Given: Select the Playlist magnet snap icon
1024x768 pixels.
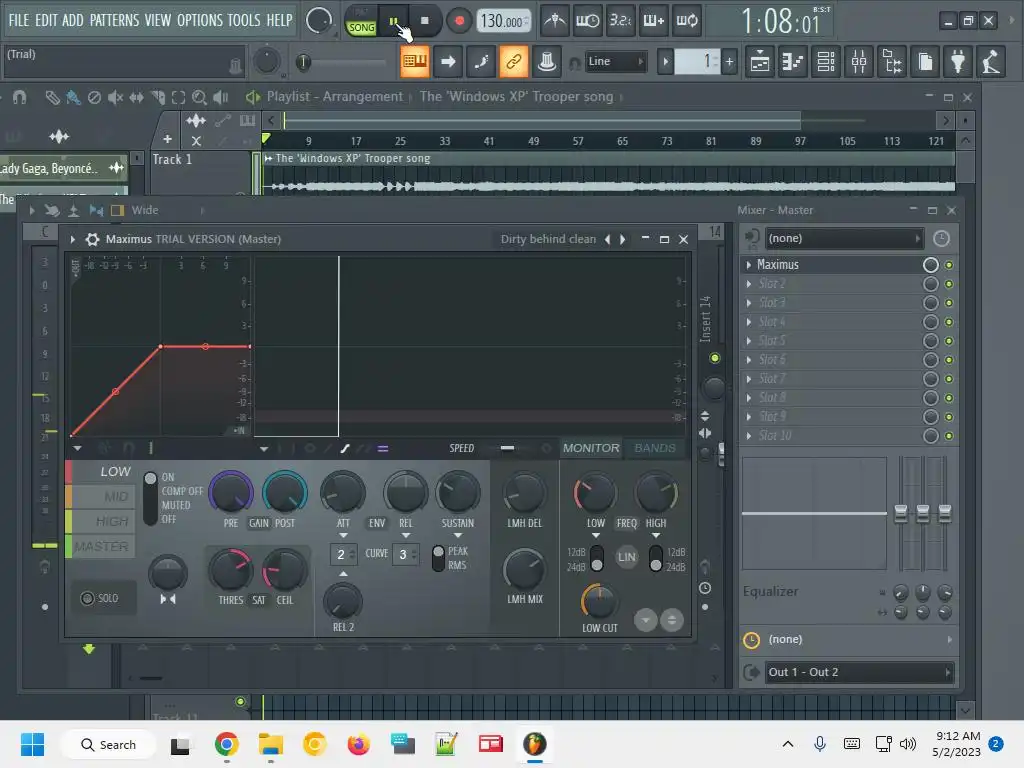Looking at the screenshot, I should coord(20,98).
